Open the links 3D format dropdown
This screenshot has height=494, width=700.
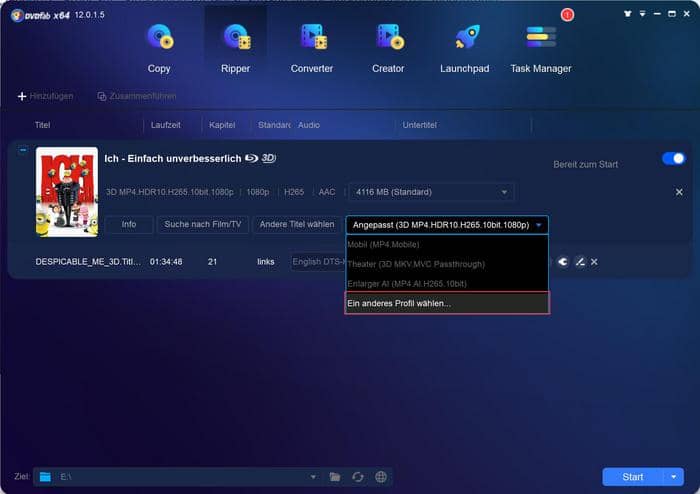pyautogui.click(x=266, y=262)
